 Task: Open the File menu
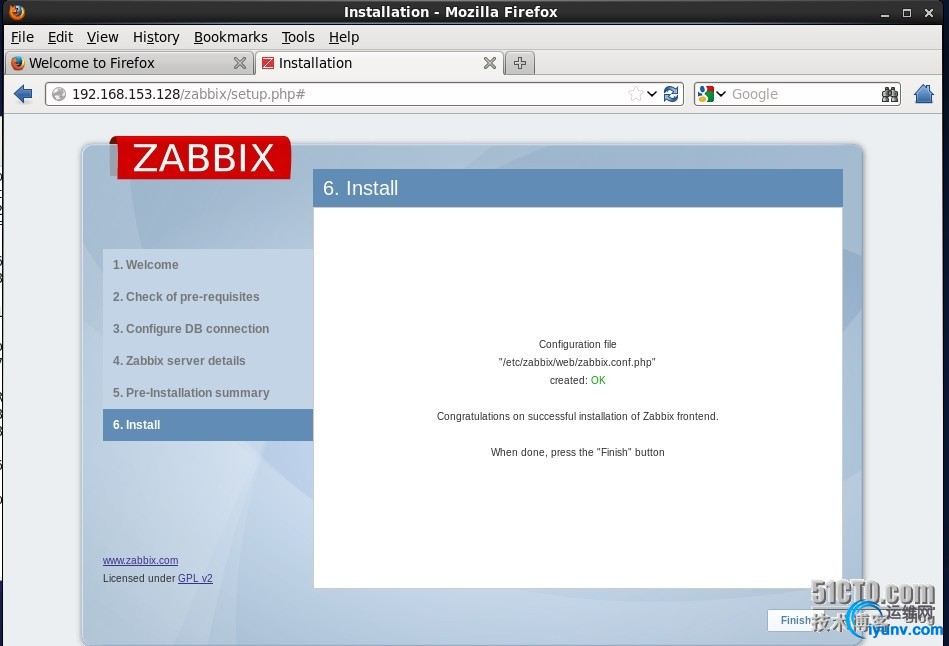[22, 37]
